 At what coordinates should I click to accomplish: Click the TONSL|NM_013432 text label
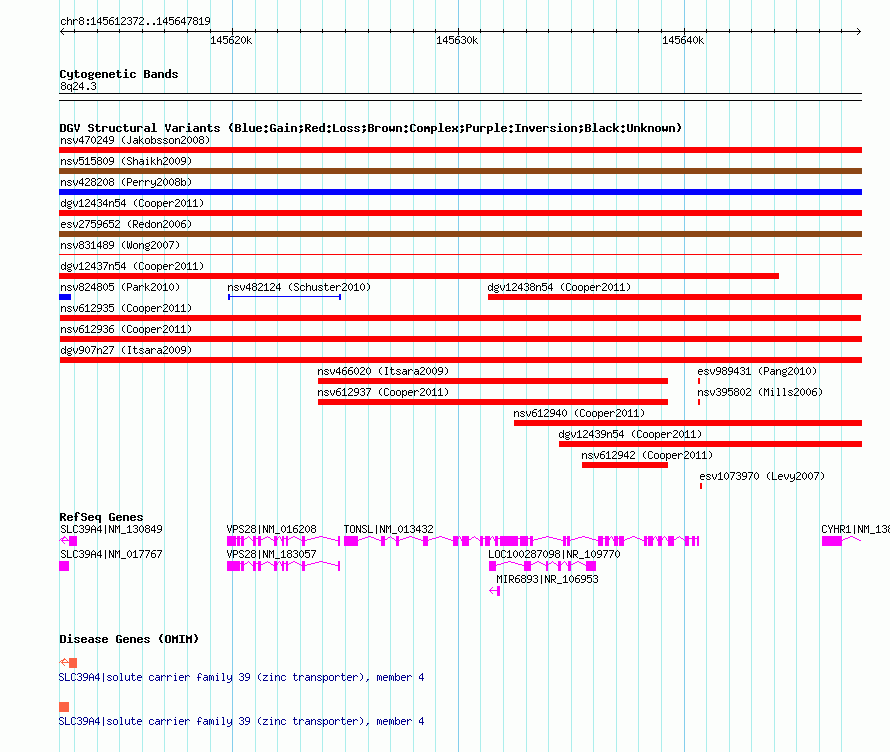[389, 529]
